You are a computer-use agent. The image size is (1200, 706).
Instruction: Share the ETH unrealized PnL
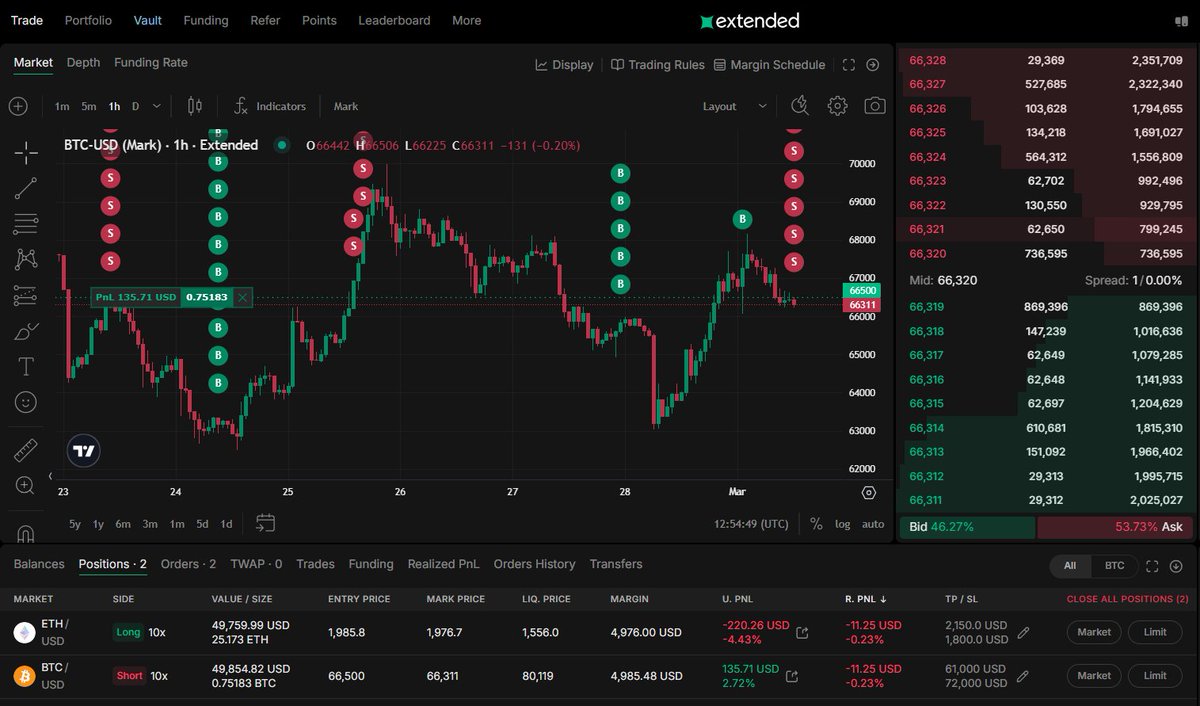802,632
